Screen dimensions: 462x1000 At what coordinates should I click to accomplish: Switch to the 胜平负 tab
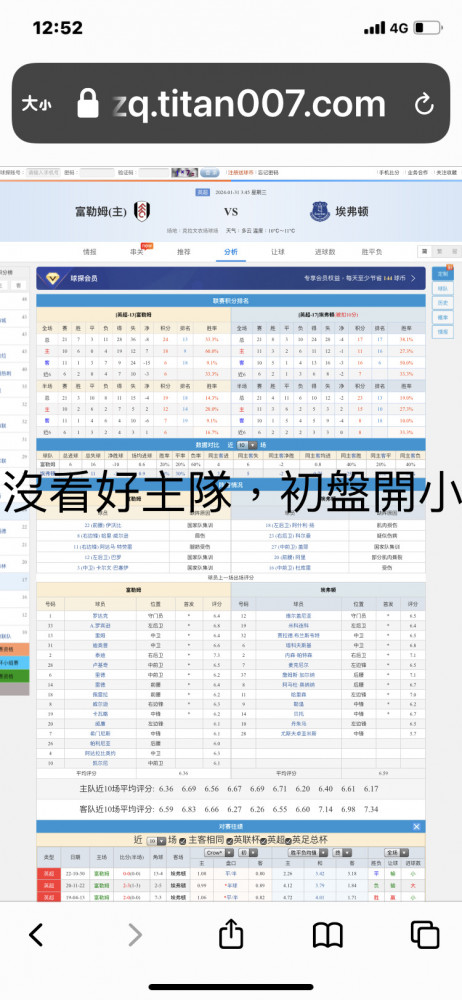point(371,252)
